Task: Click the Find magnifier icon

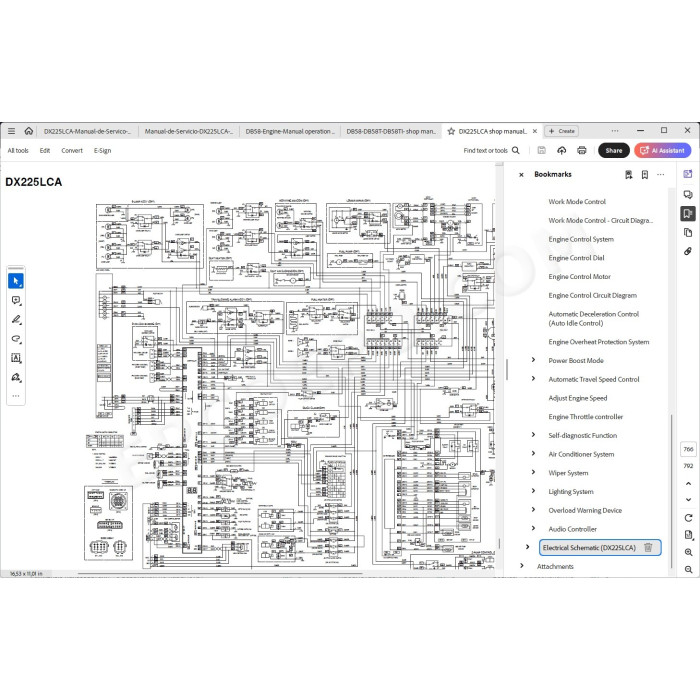Action: 516,150
